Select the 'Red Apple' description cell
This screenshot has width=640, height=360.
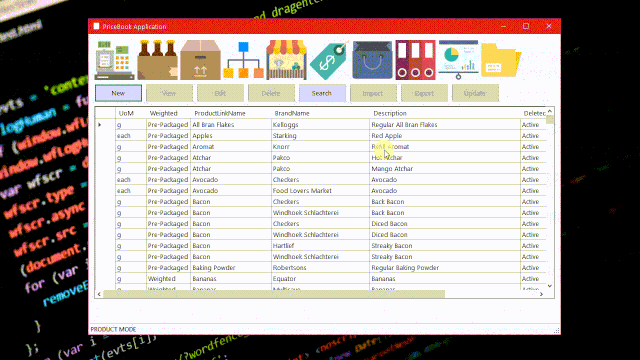445,136
